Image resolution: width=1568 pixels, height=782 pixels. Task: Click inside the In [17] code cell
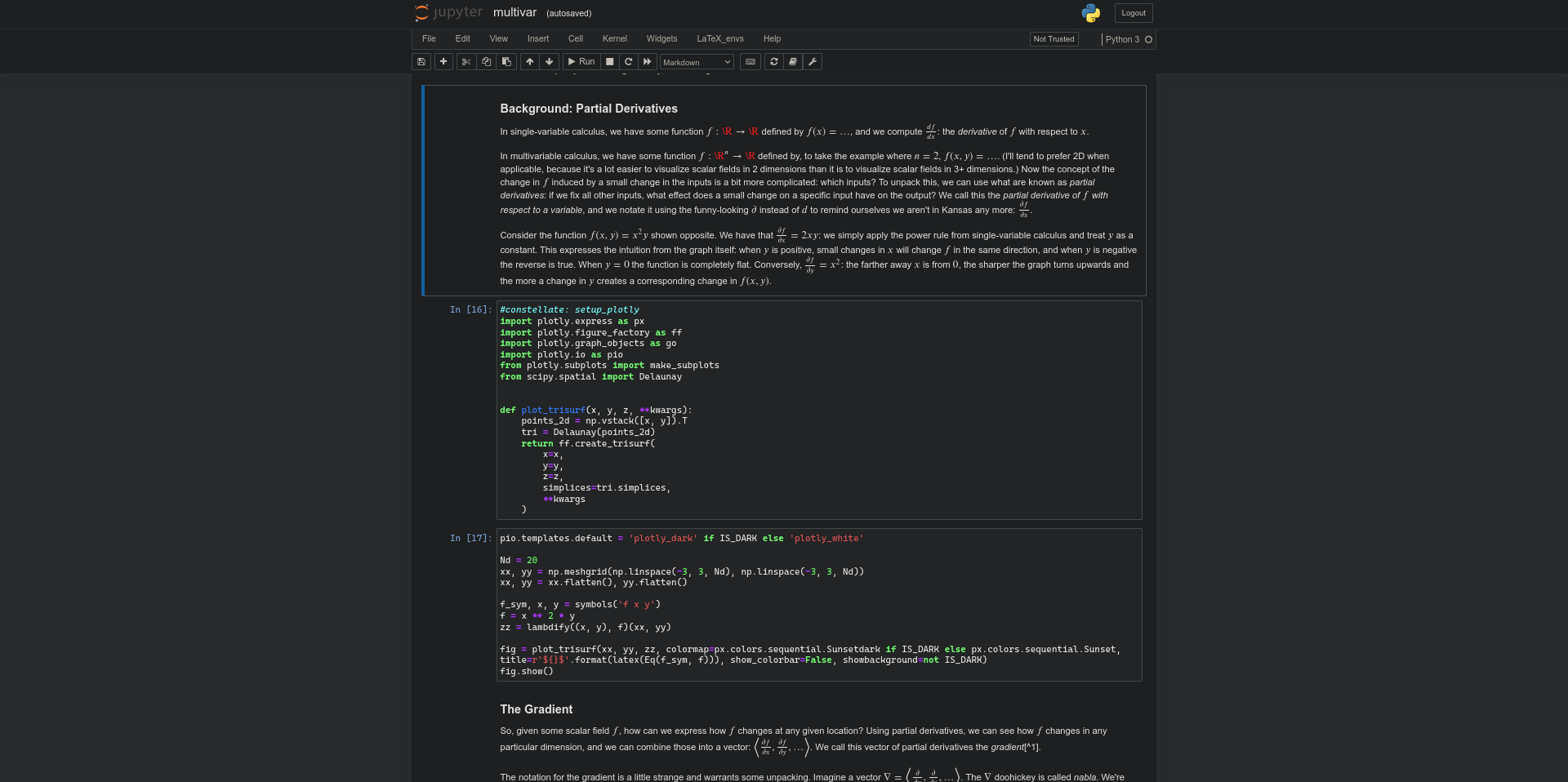[817, 604]
